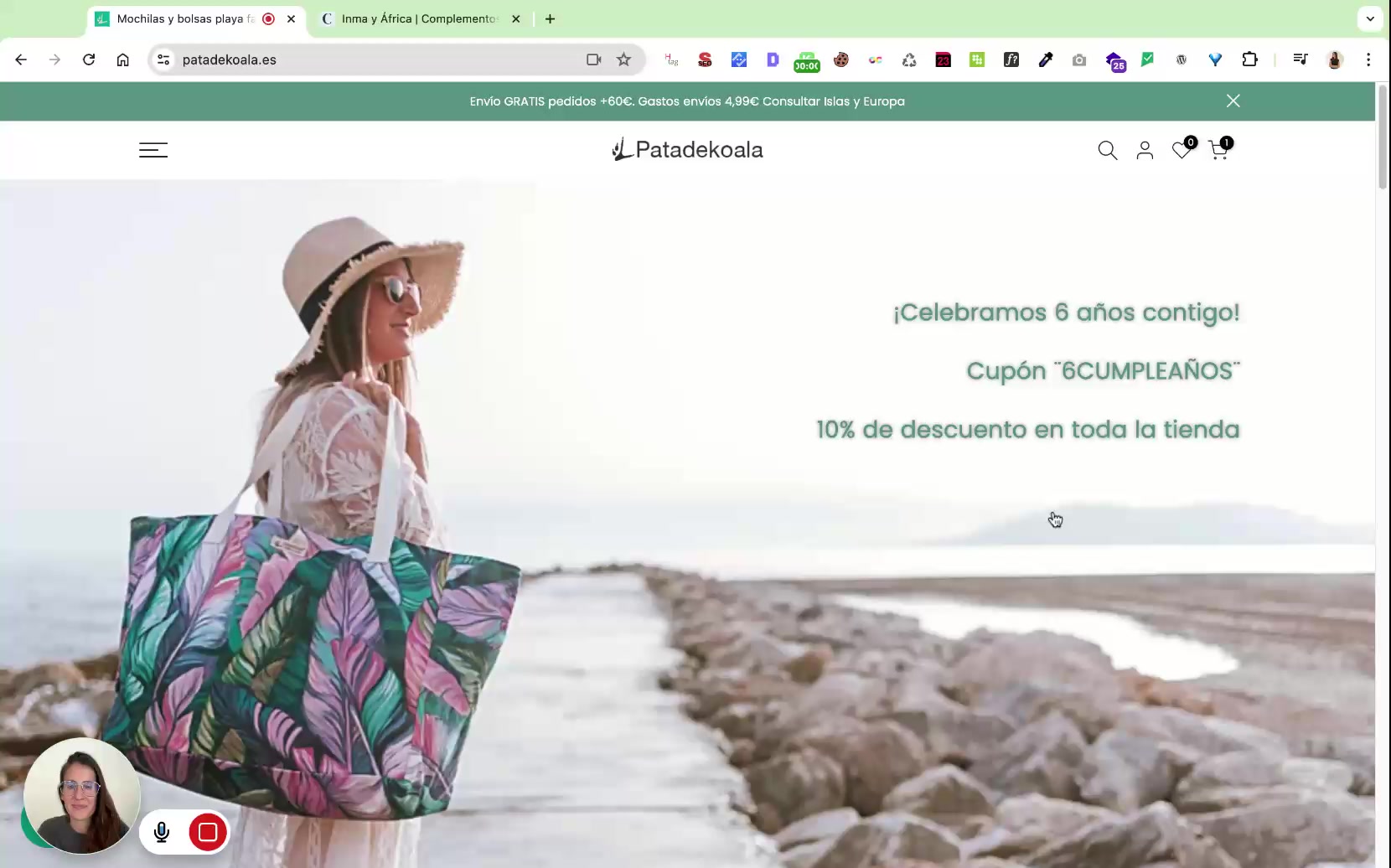
Task: Open the wishlist heart icon
Action: tap(1182, 151)
